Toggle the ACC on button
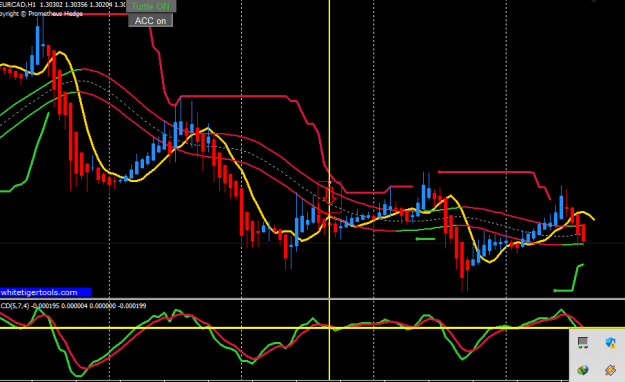Image resolution: width=625 pixels, height=382 pixels. 150,20
